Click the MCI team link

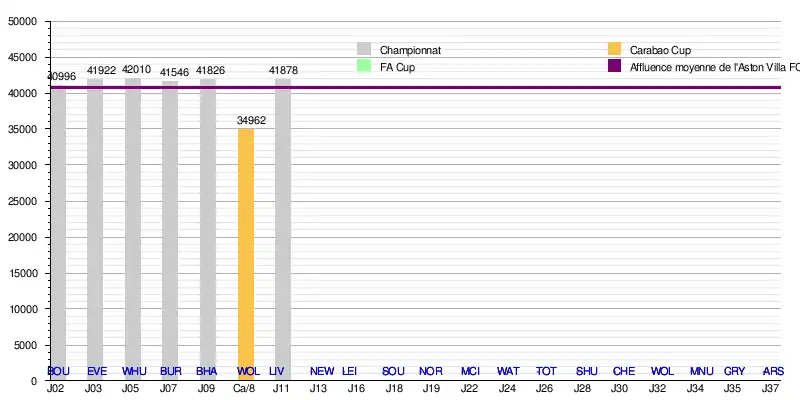(x=470, y=371)
